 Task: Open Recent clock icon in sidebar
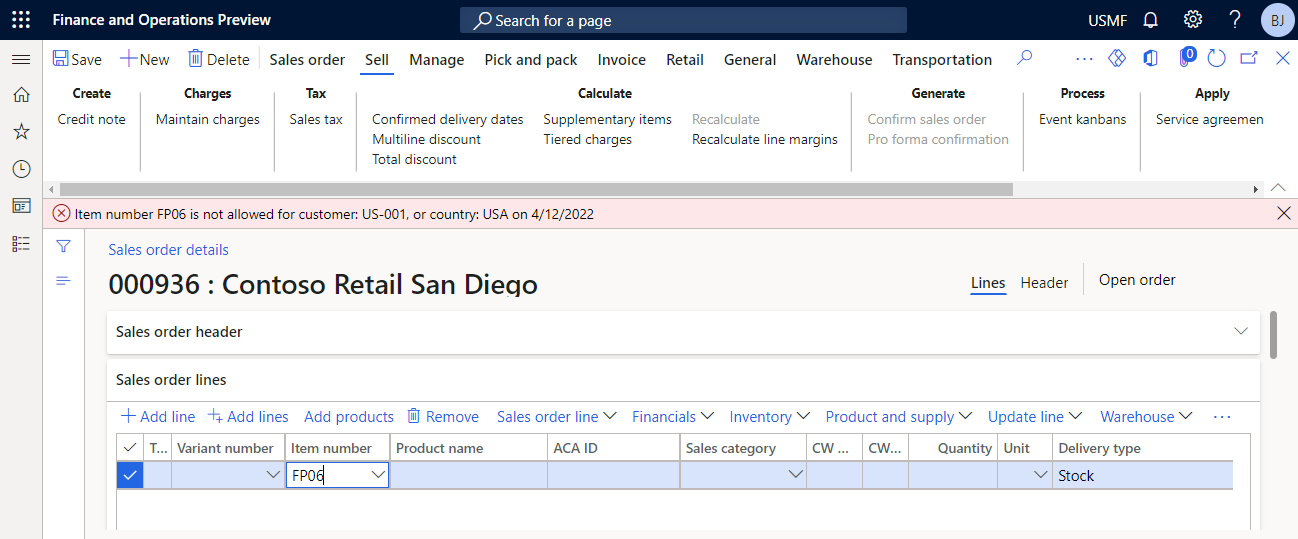(x=21, y=169)
